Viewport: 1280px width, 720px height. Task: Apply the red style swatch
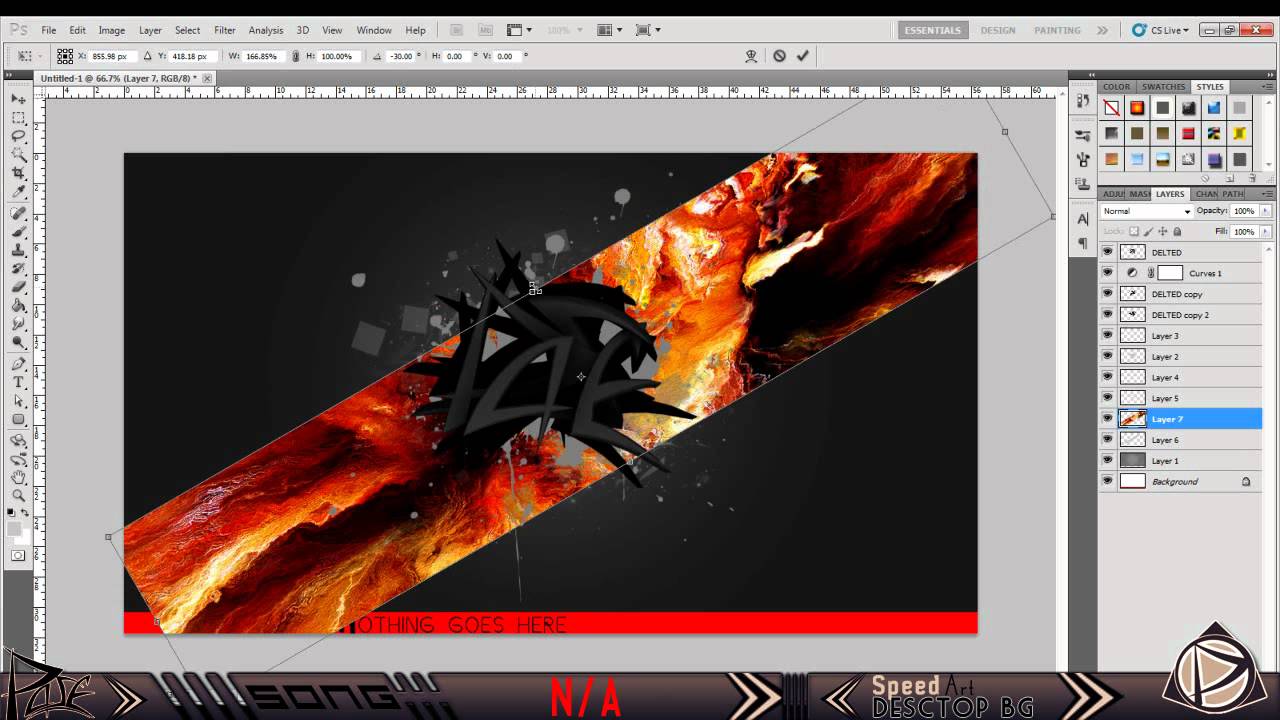(x=1188, y=133)
